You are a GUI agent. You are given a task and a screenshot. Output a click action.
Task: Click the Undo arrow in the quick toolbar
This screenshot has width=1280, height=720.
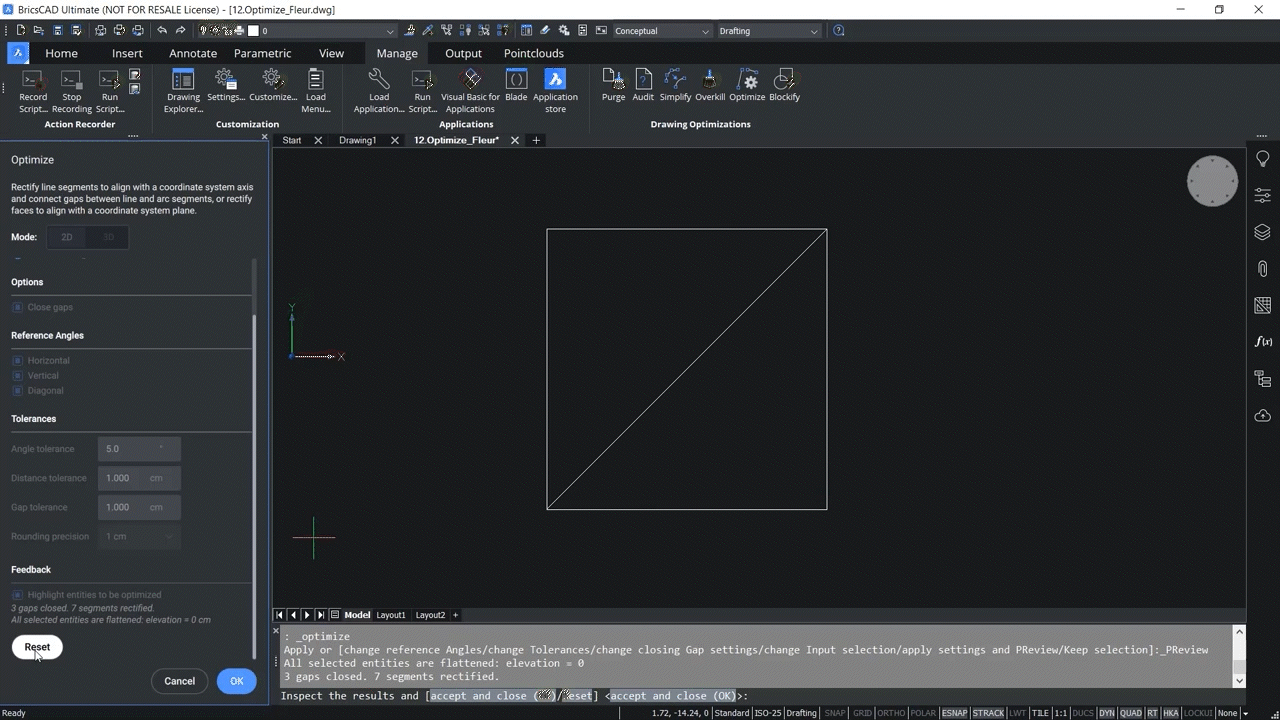click(x=162, y=31)
